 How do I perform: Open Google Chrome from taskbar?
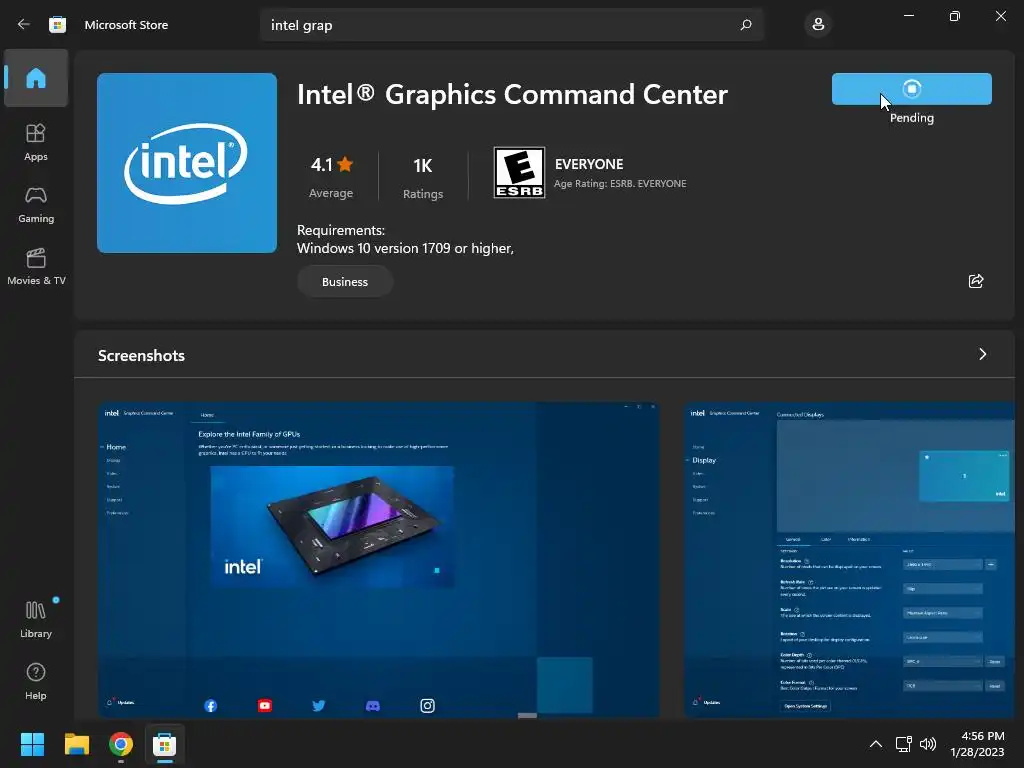tap(121, 744)
